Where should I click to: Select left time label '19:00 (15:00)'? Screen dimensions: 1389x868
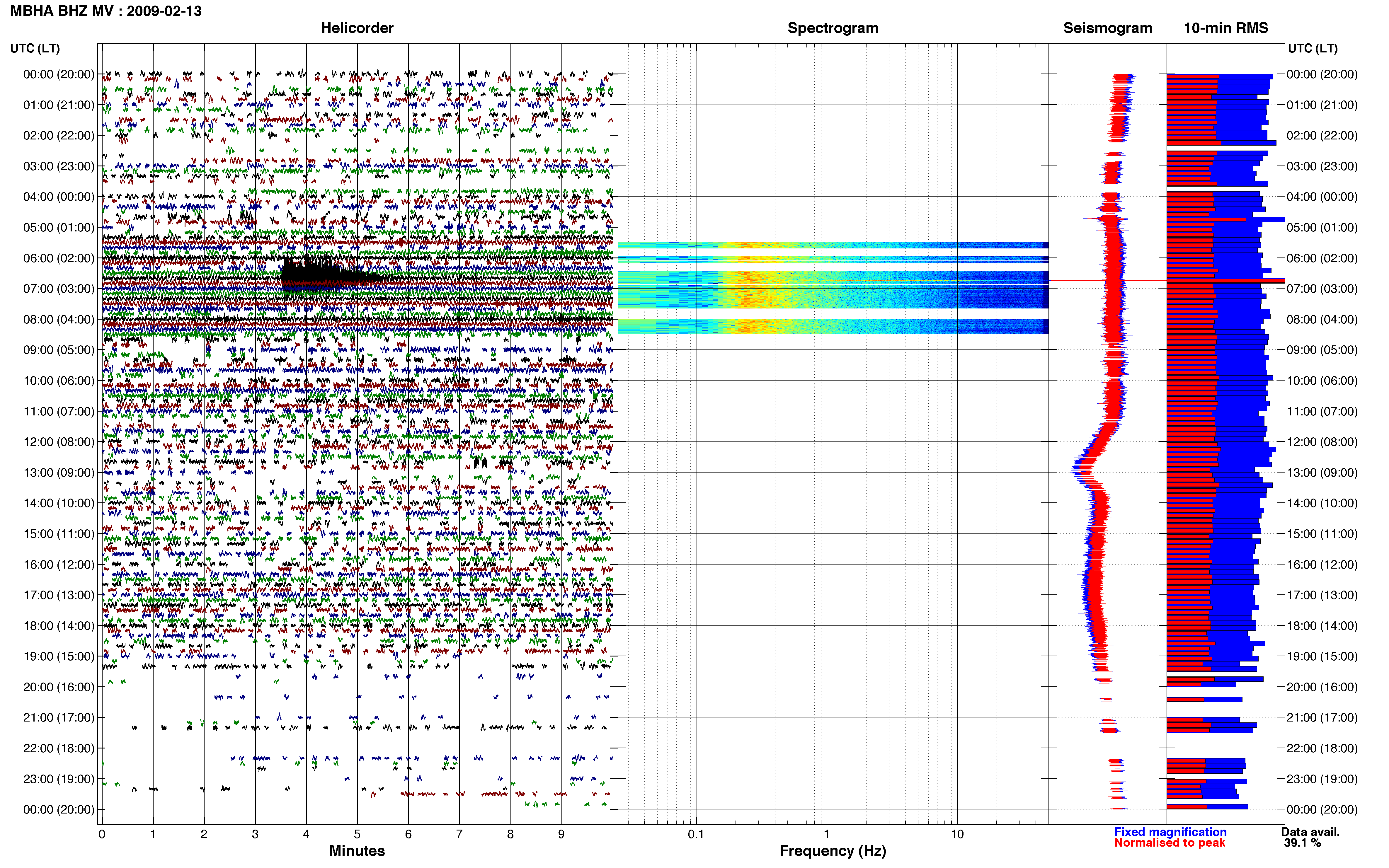point(59,656)
